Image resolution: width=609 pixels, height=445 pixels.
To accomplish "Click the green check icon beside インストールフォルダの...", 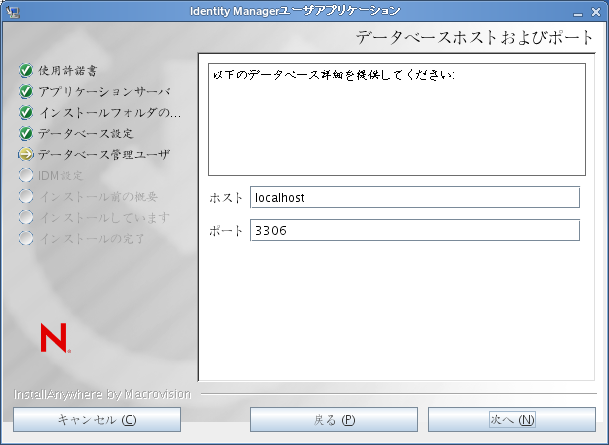I will (26, 112).
